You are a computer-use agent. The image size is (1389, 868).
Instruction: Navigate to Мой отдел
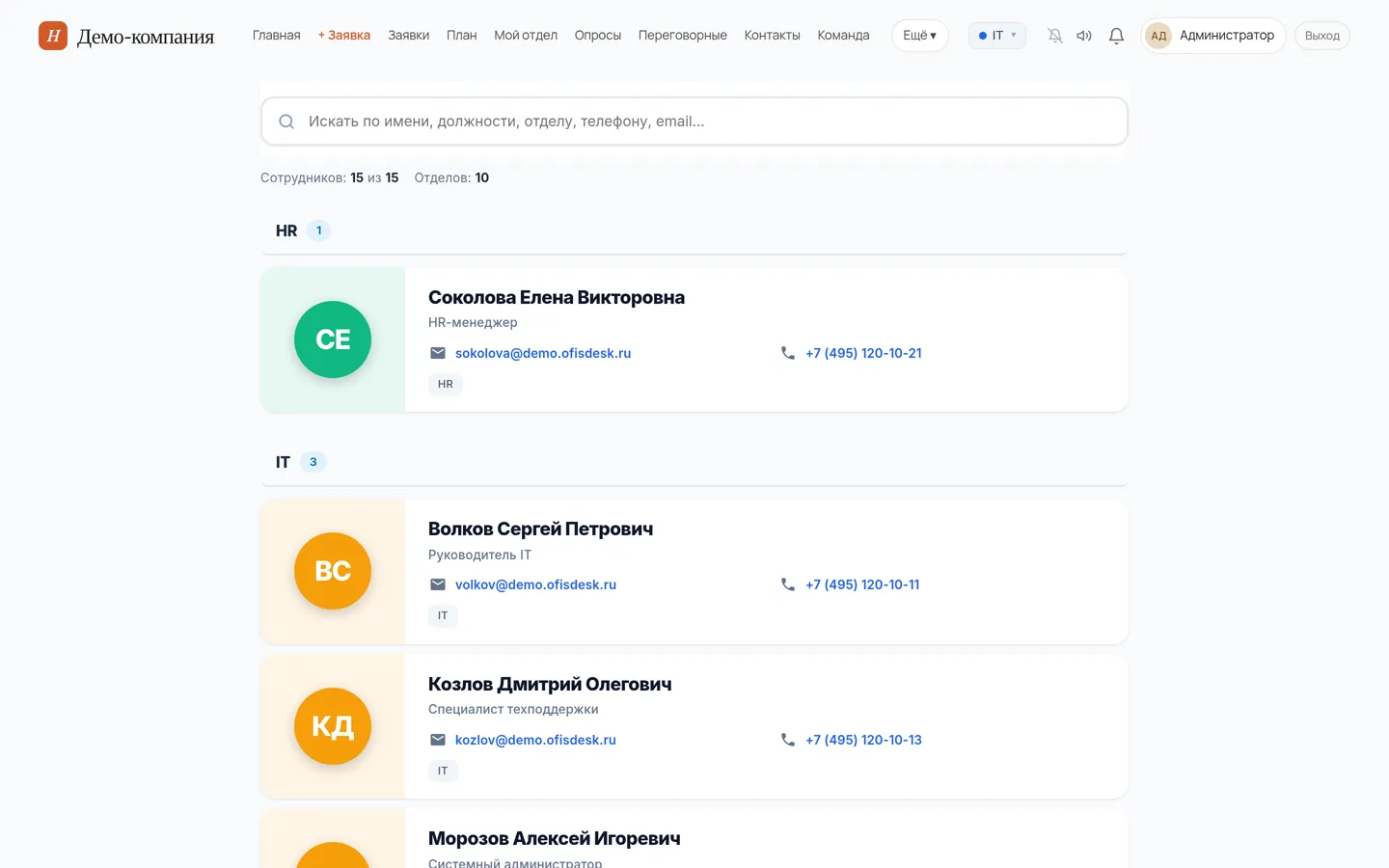coord(526,36)
